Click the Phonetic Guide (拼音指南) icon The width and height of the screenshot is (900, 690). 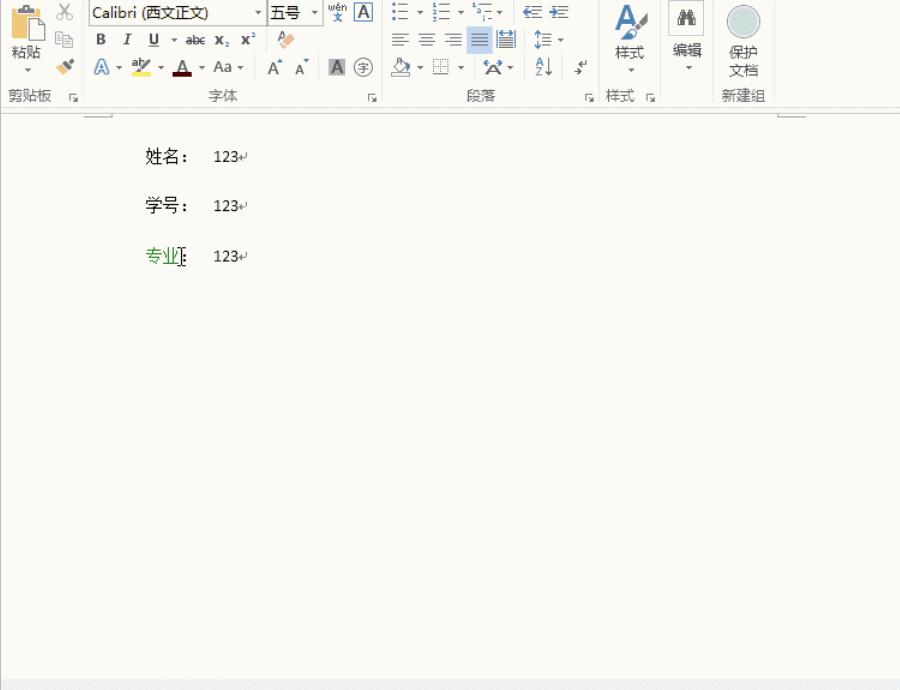coord(339,13)
